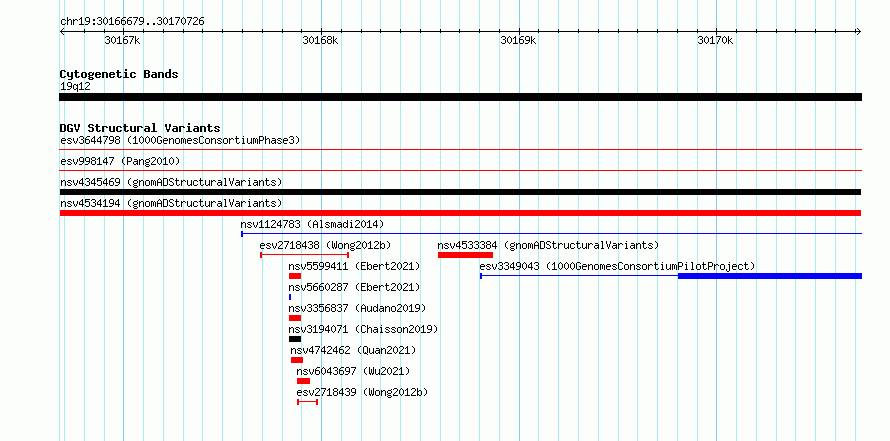Select the thick red nsv4534194 bar
Image resolution: width=890 pixels, height=441 pixels.
click(460, 213)
